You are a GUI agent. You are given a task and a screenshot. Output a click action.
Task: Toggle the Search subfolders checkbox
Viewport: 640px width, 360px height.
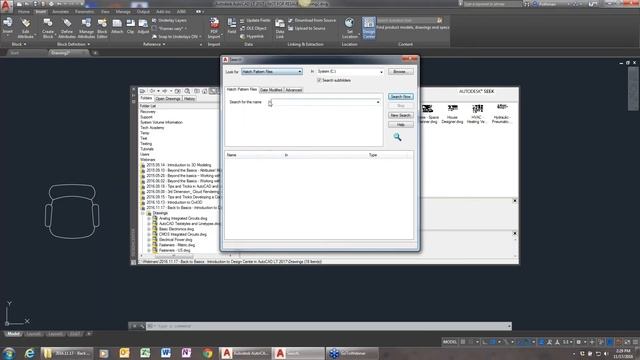click(x=319, y=80)
